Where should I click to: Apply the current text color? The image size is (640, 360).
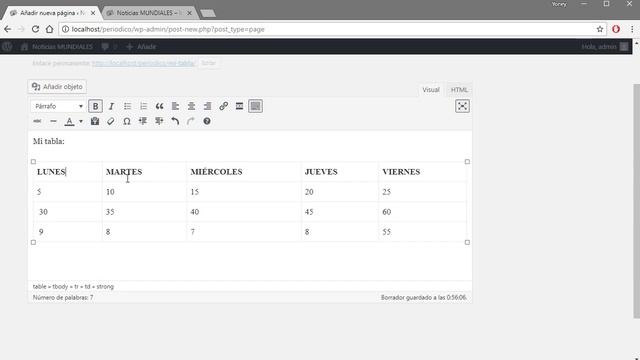tap(69, 121)
